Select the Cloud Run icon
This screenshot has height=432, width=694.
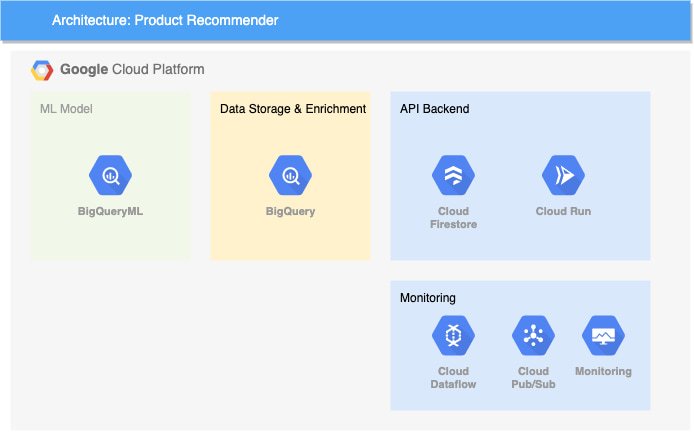[563, 175]
